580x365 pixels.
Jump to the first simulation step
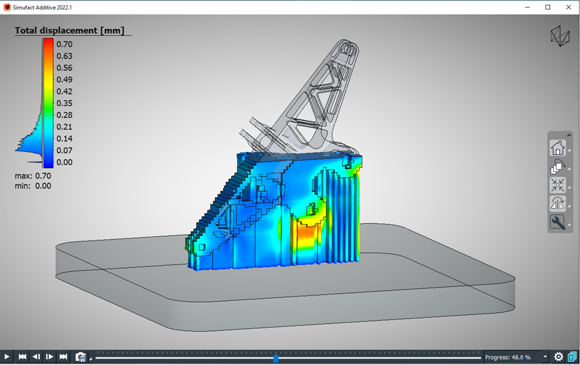pos(22,357)
